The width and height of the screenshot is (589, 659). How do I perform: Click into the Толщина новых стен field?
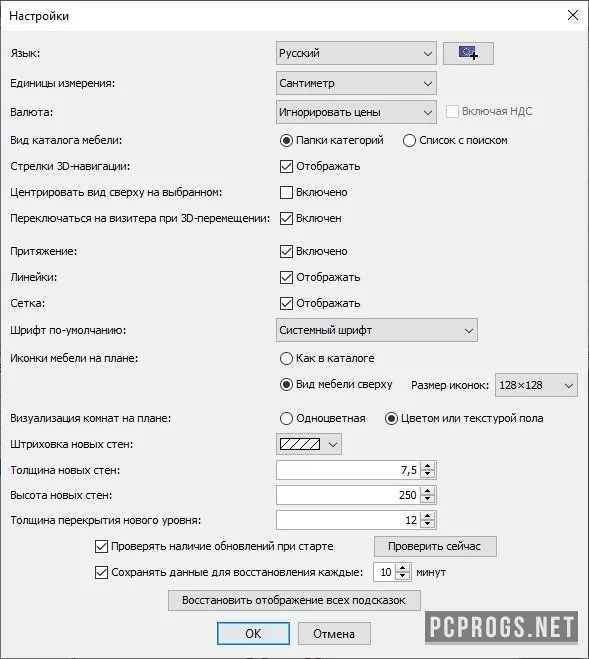[x=349, y=470]
